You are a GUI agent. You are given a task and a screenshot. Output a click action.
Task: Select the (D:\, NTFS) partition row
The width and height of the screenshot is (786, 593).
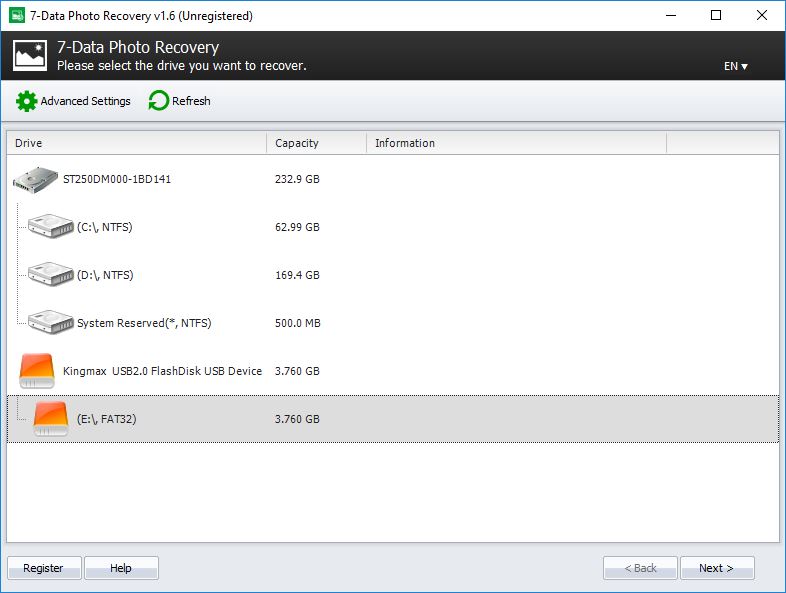[x=393, y=275]
